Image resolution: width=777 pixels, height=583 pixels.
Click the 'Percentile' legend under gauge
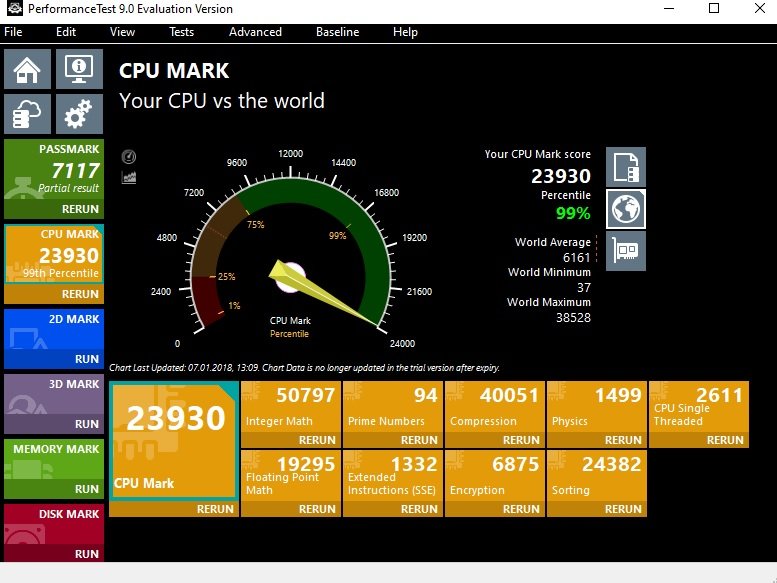(x=289, y=333)
